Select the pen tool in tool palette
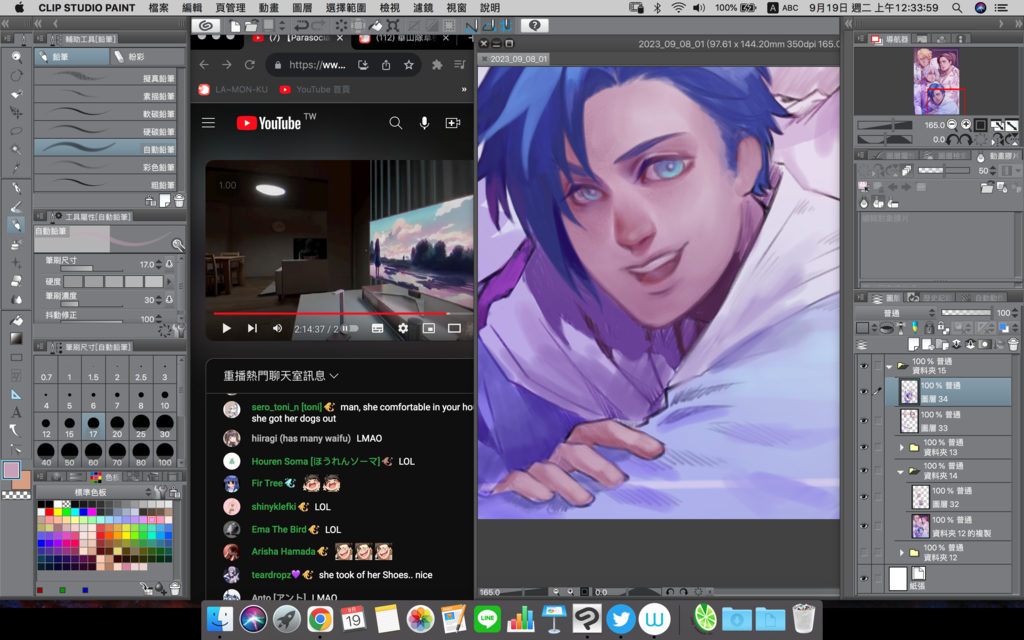1024x640 pixels. (16, 188)
